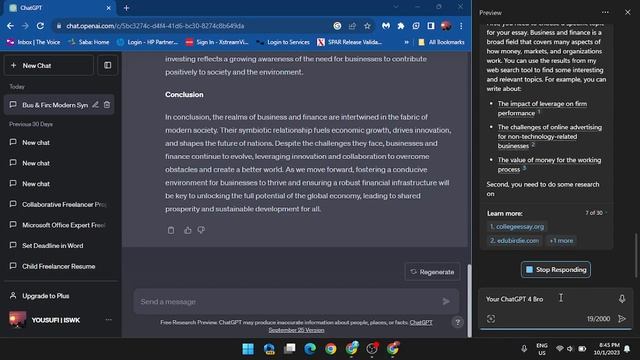Select the ChatGPT browser tab

[59, 8]
